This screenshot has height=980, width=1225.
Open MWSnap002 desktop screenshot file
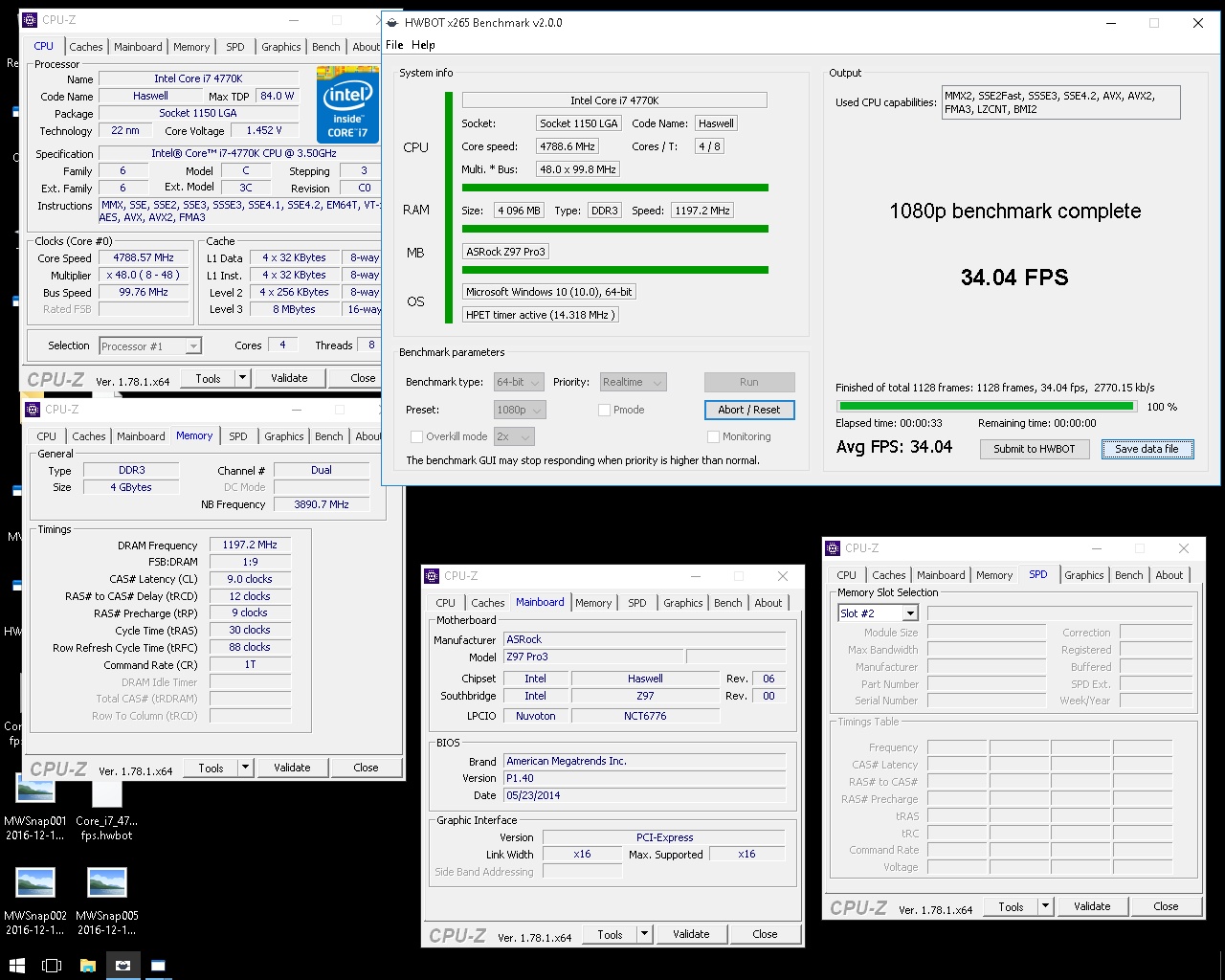35,902
